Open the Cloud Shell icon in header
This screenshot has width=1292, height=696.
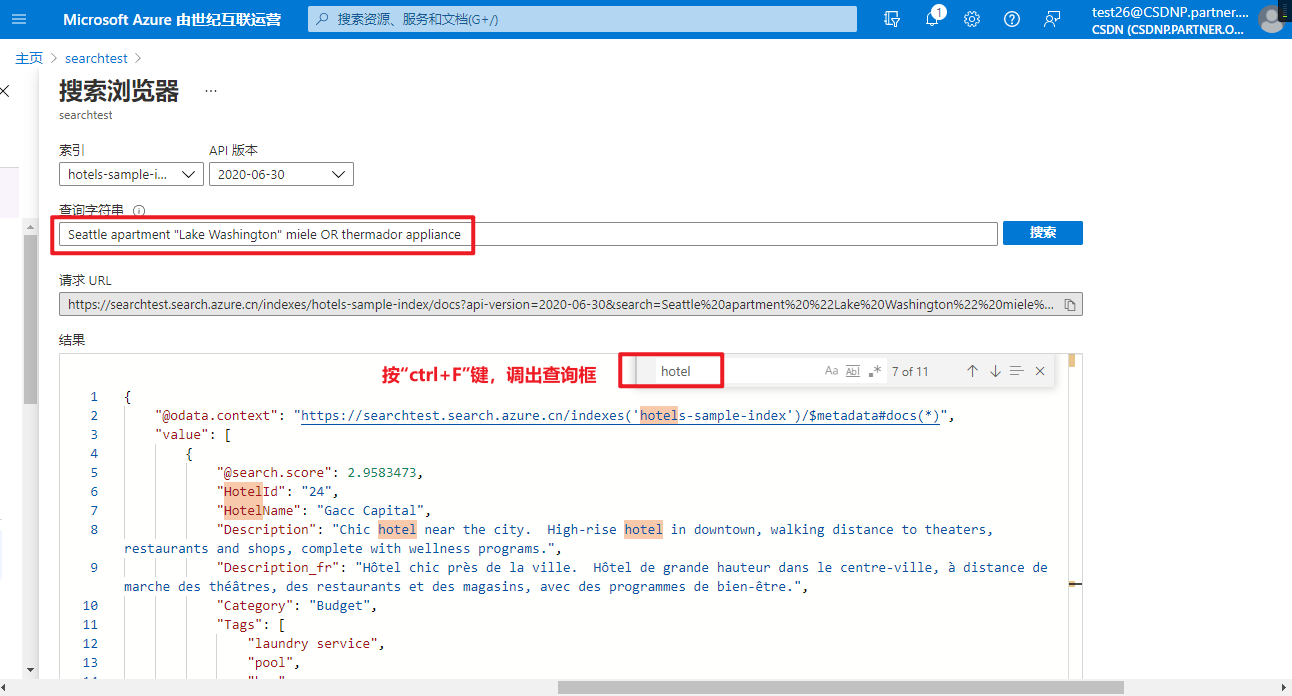(892, 19)
